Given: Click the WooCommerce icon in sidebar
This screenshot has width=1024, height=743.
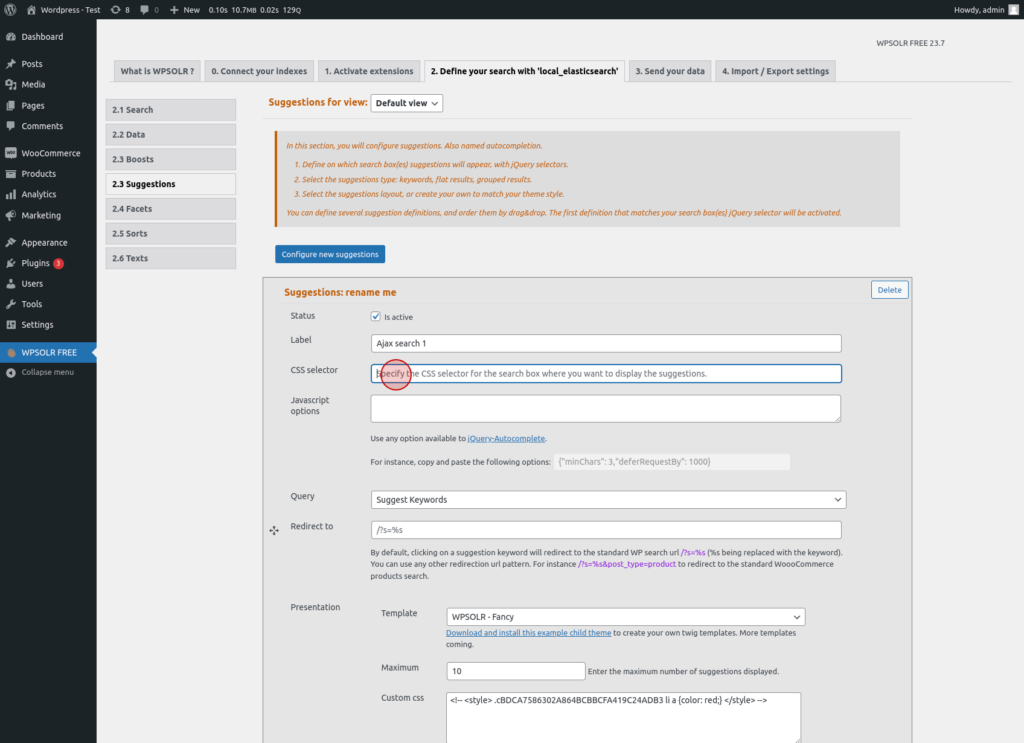Looking at the screenshot, I should pyautogui.click(x=10, y=153).
